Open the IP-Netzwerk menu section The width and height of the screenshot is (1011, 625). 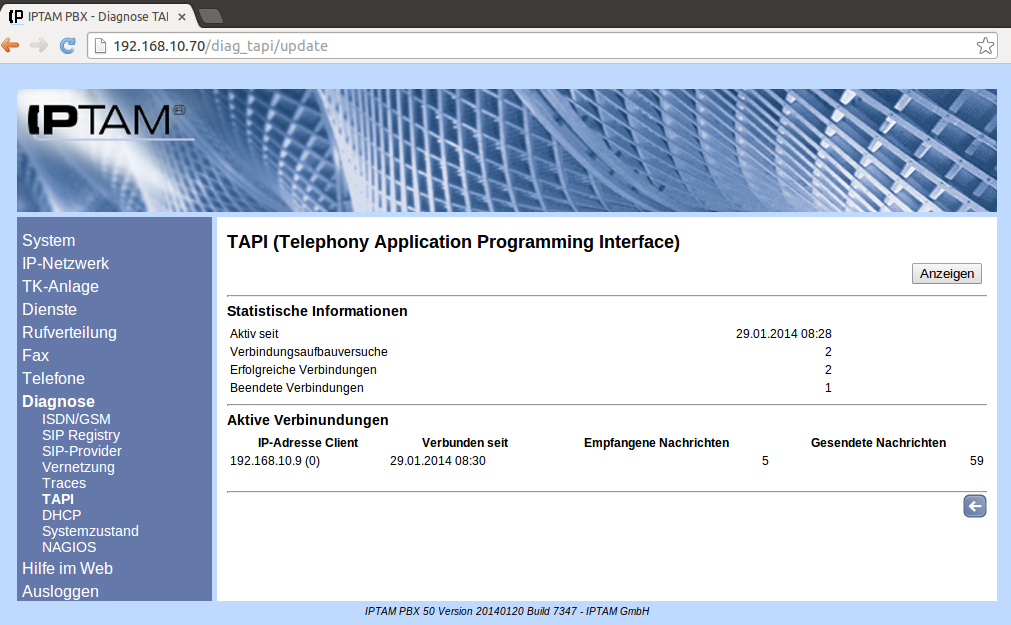coord(65,264)
